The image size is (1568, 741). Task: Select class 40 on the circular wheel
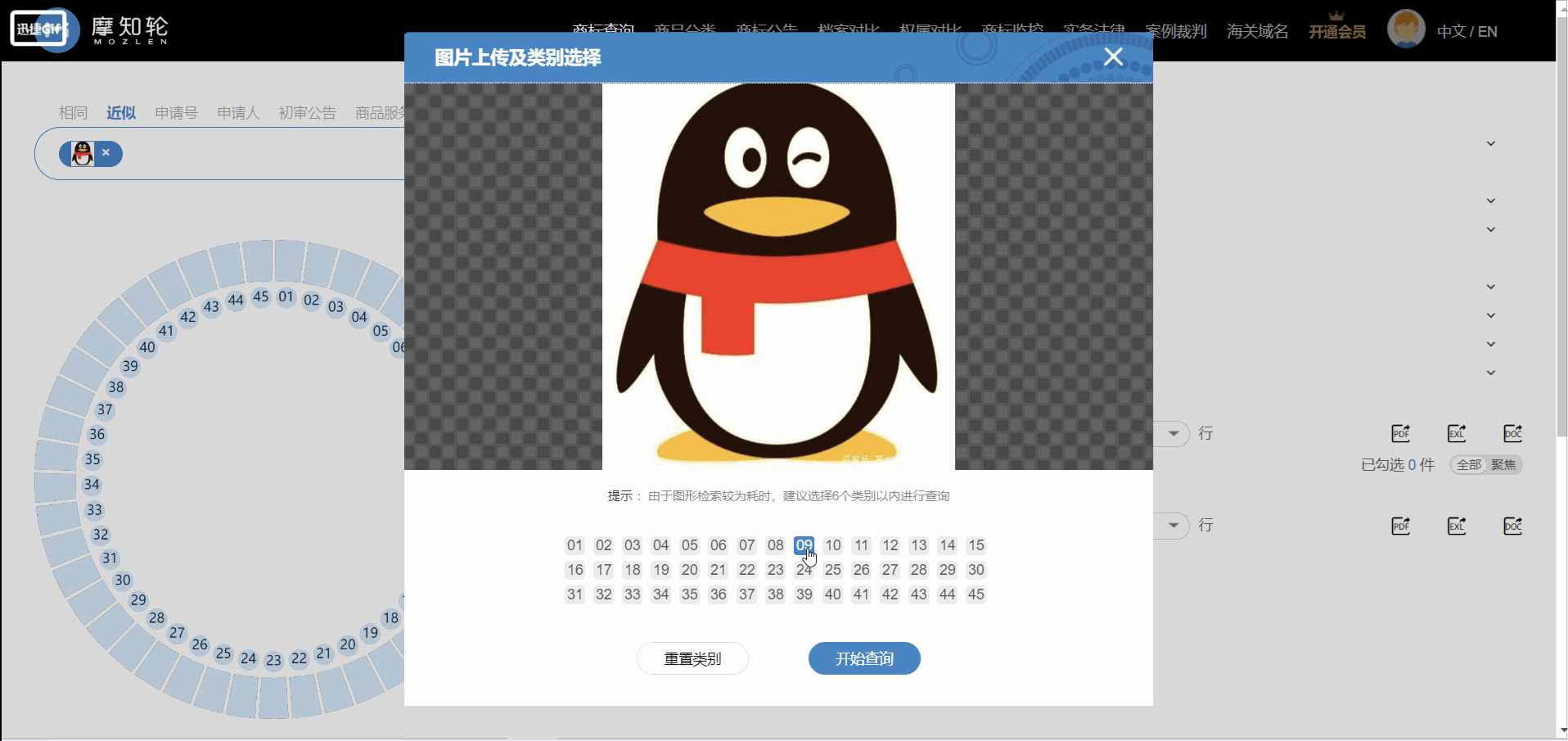tap(147, 347)
